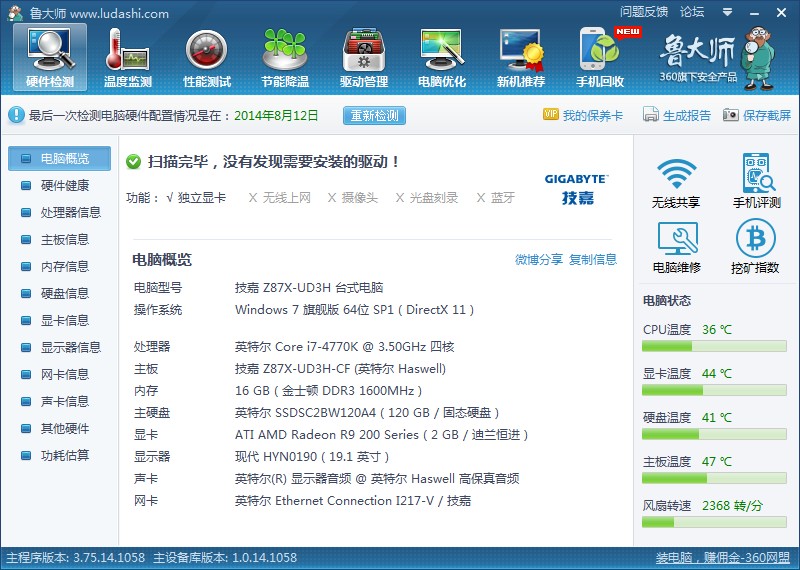Click the 保存截屏 link

click(x=767, y=115)
